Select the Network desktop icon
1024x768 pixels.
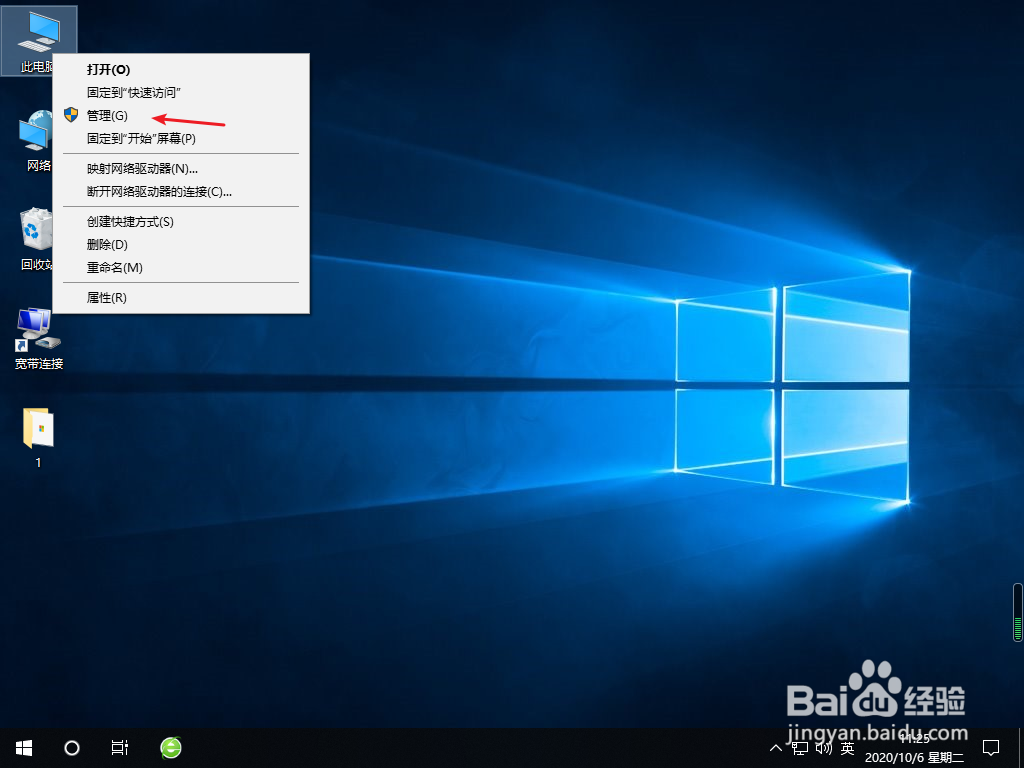click(37, 140)
